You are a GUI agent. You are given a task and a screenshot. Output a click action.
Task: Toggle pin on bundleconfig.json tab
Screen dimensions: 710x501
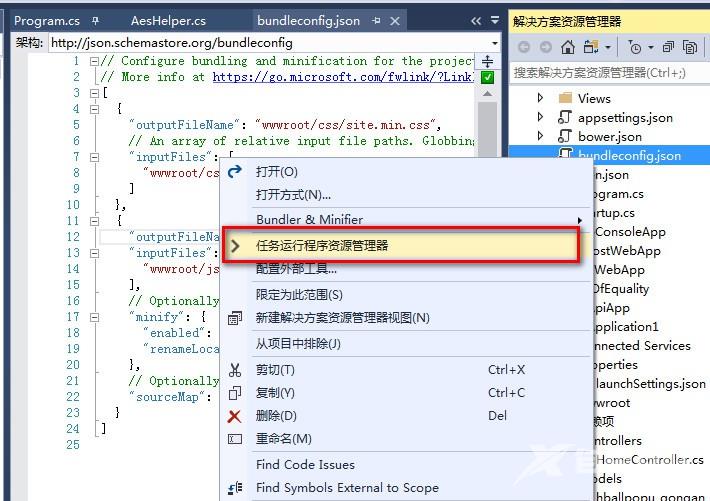click(x=376, y=21)
